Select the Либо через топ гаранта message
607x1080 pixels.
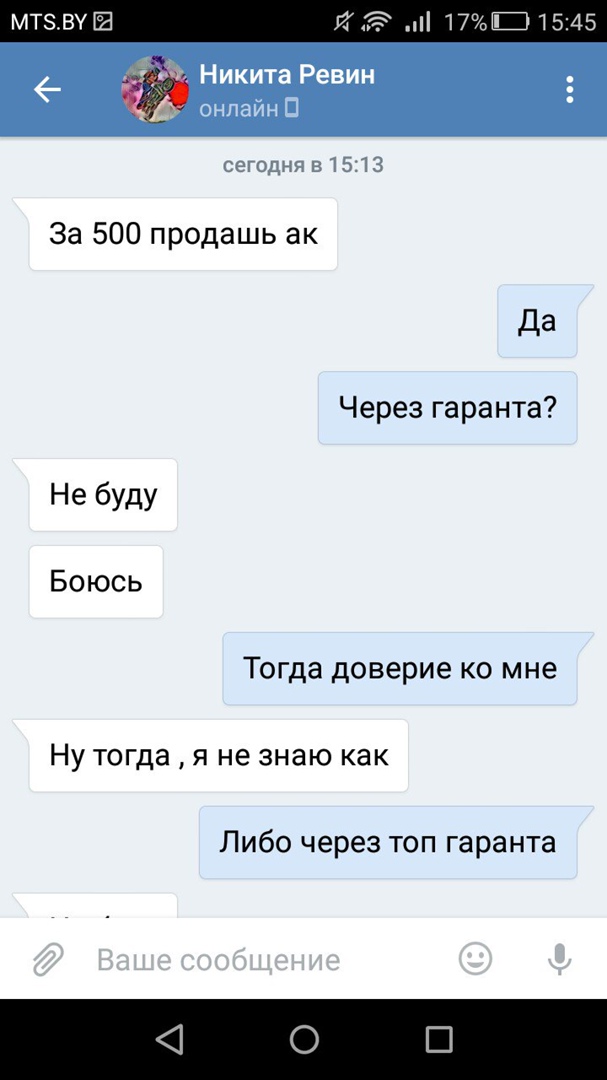tap(388, 842)
